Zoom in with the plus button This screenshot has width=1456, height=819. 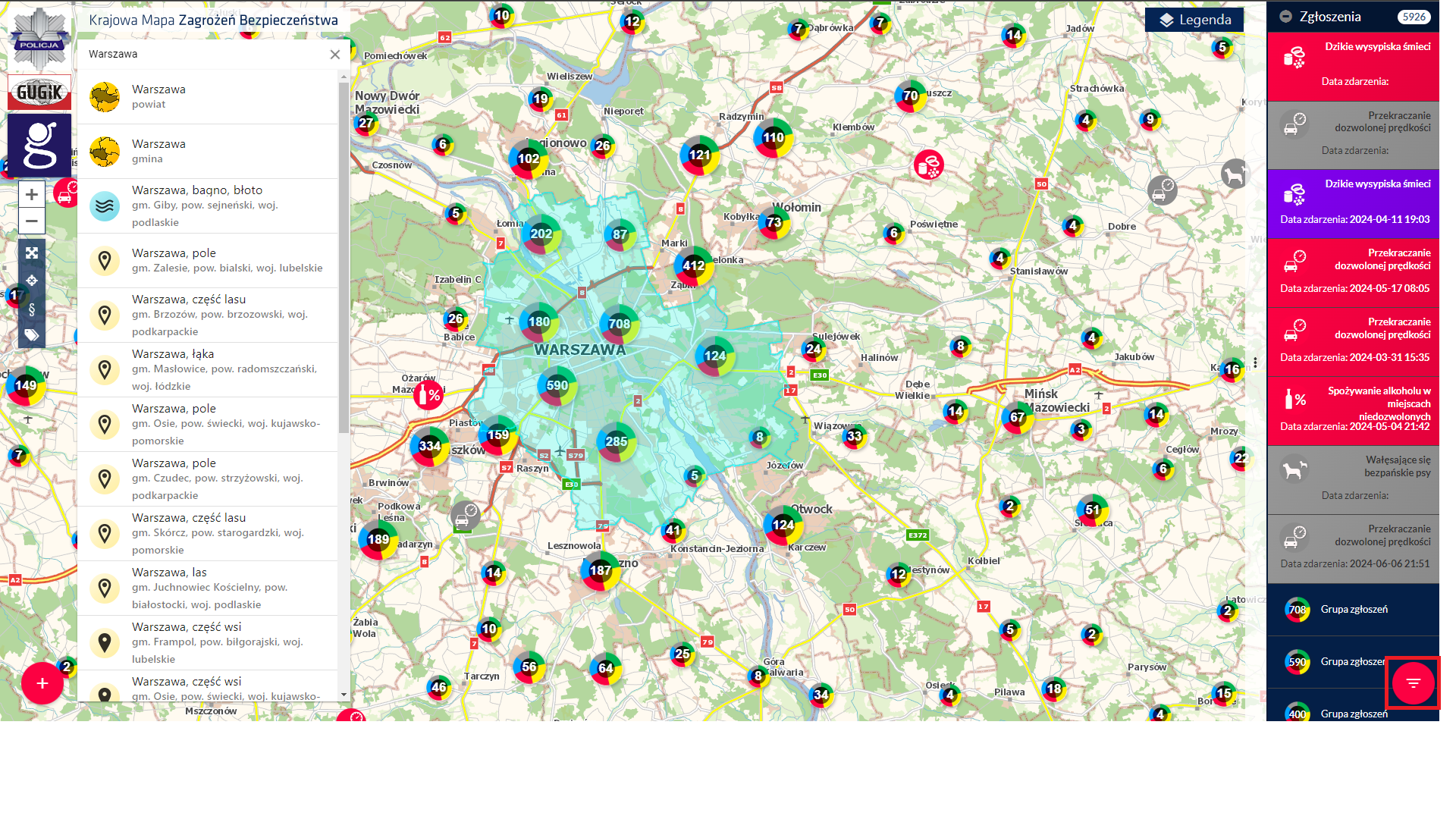coord(32,195)
